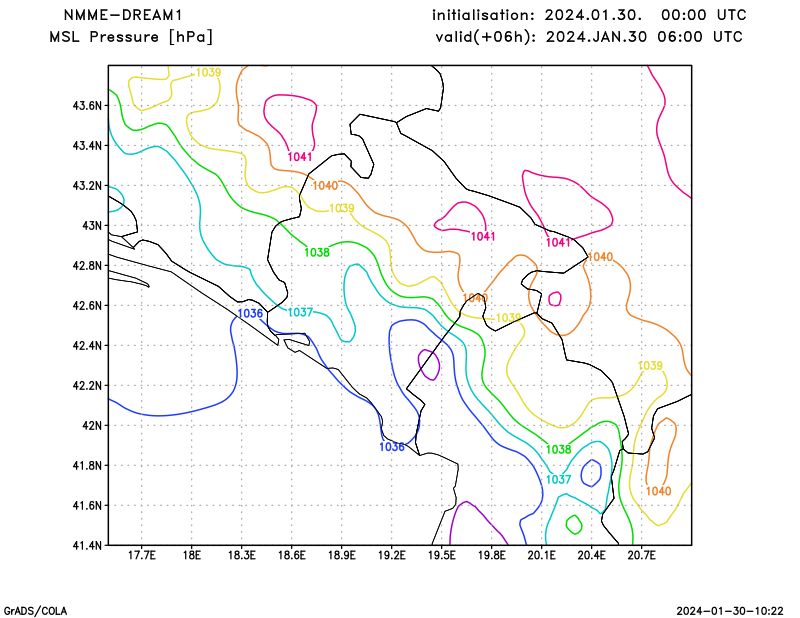Select the 42.4N latitude label
The height and width of the screenshot is (618, 800).
tap(87, 346)
